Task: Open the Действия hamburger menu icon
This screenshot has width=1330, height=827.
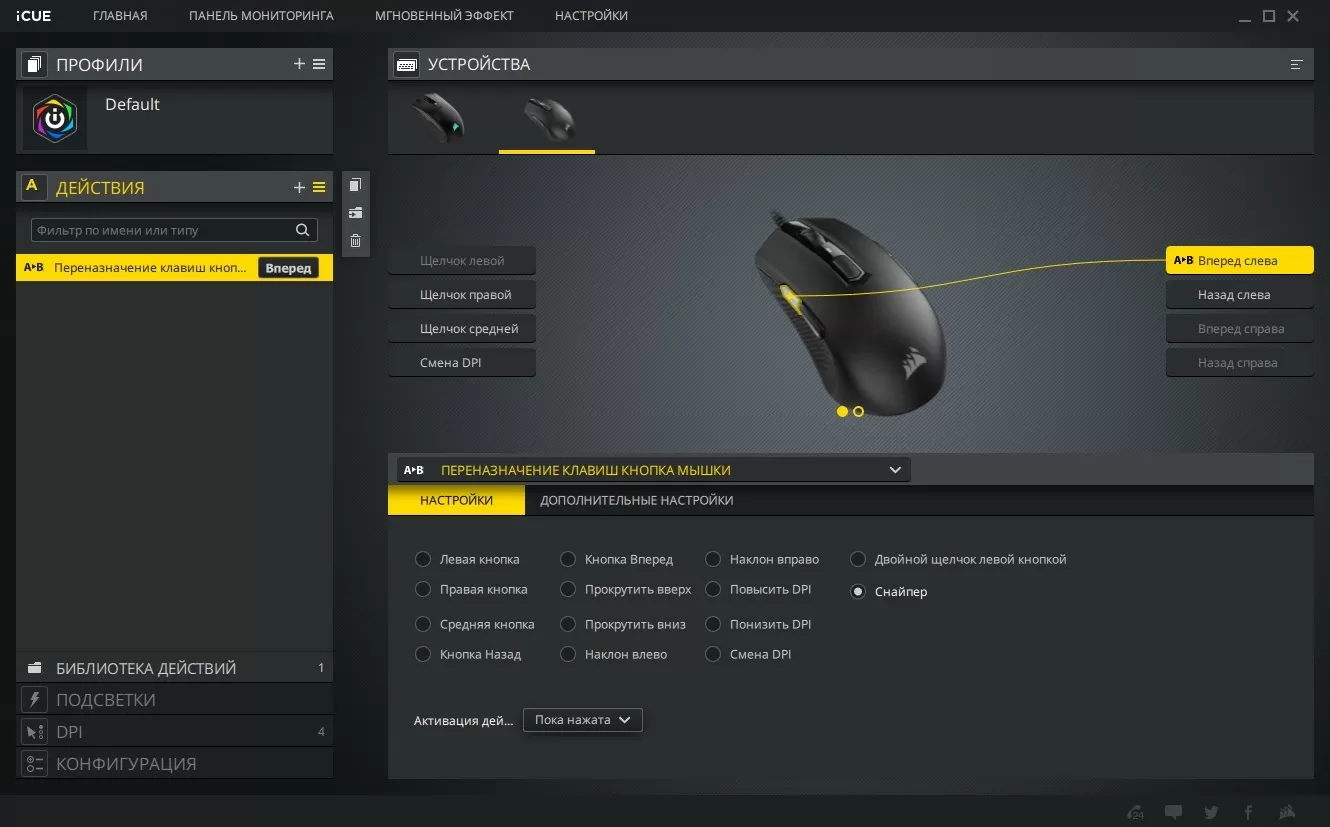Action: click(319, 187)
